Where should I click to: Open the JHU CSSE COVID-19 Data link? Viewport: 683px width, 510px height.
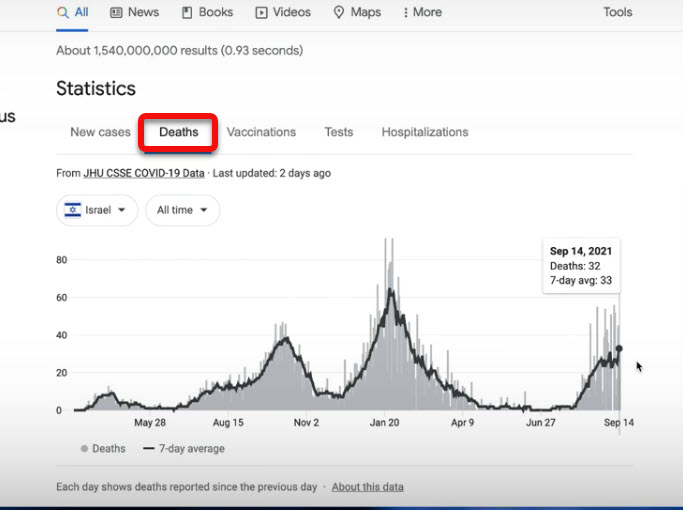click(144, 173)
